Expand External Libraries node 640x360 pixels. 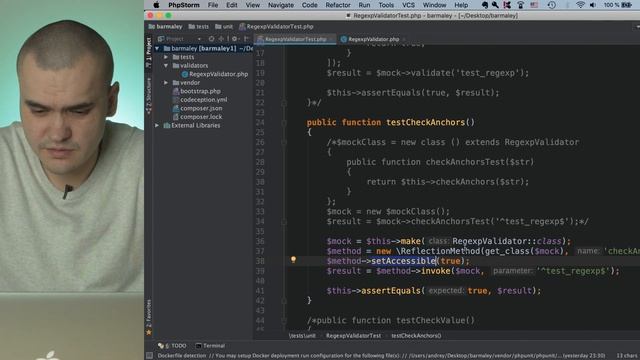tap(157, 126)
